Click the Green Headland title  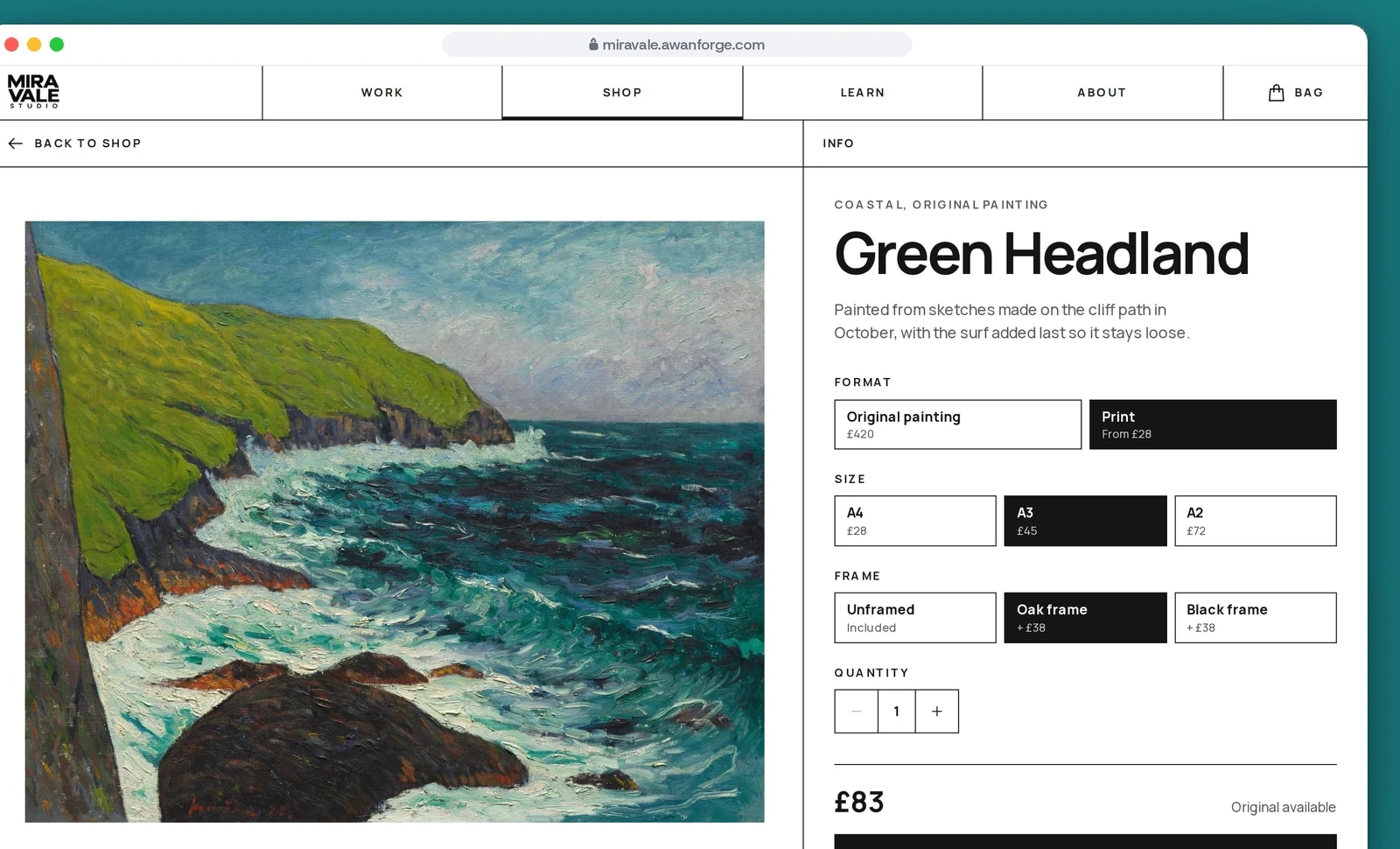(x=1041, y=254)
